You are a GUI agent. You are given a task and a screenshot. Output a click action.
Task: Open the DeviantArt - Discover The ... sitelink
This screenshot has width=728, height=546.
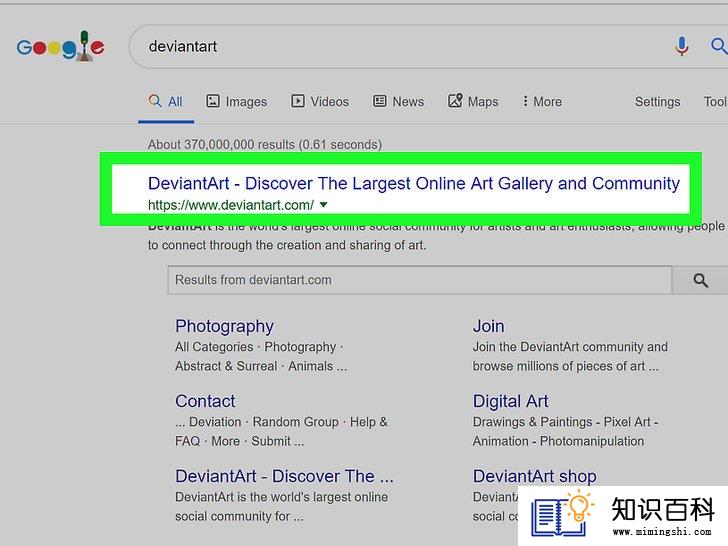click(284, 476)
